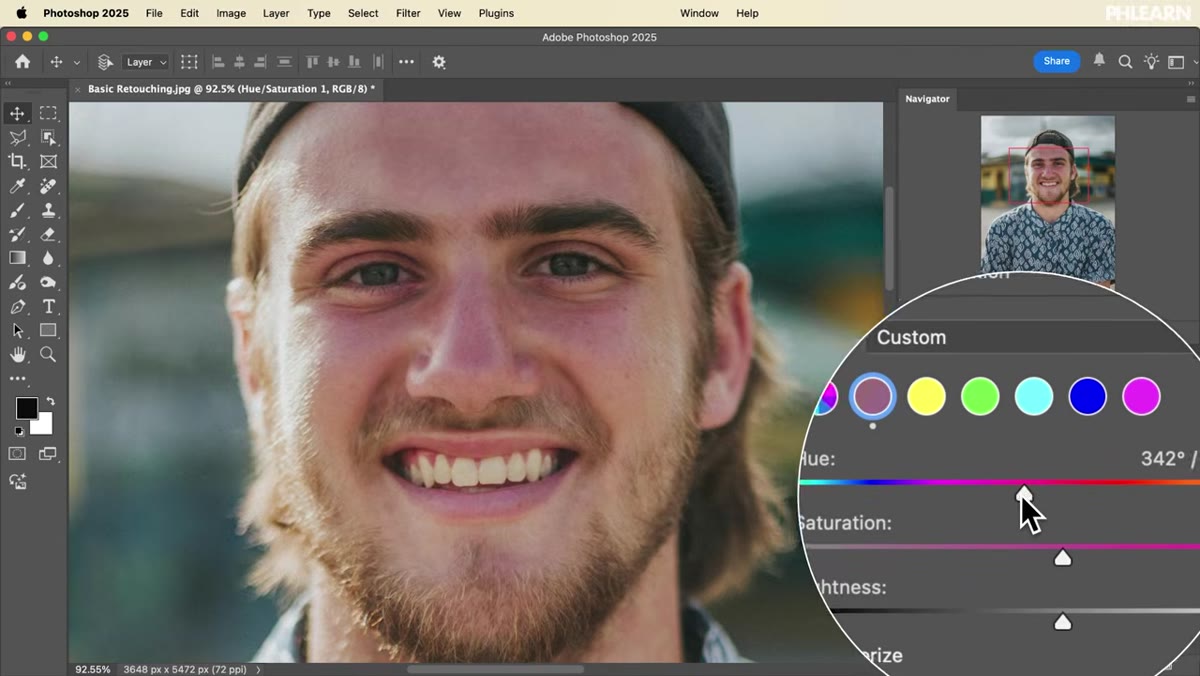Select the Frame tool
The image size is (1200, 676).
click(x=48, y=161)
